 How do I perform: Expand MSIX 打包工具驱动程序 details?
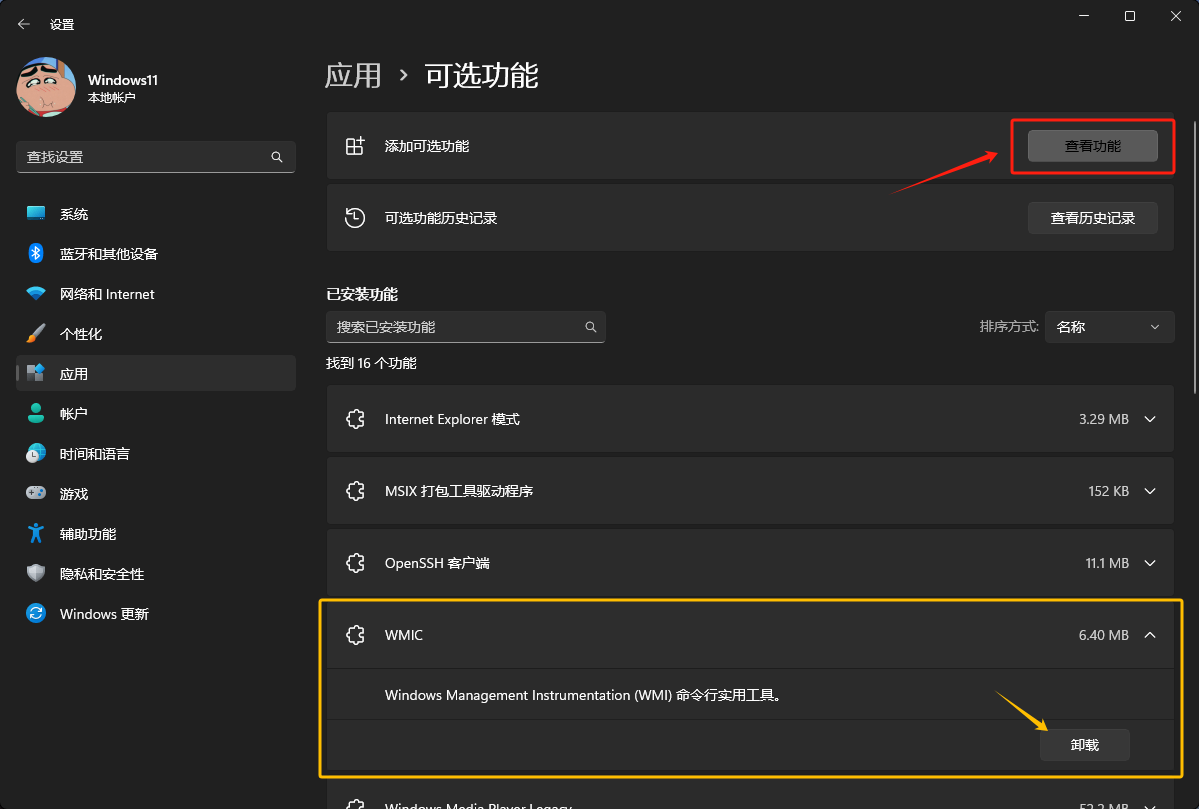pyautogui.click(x=1150, y=491)
